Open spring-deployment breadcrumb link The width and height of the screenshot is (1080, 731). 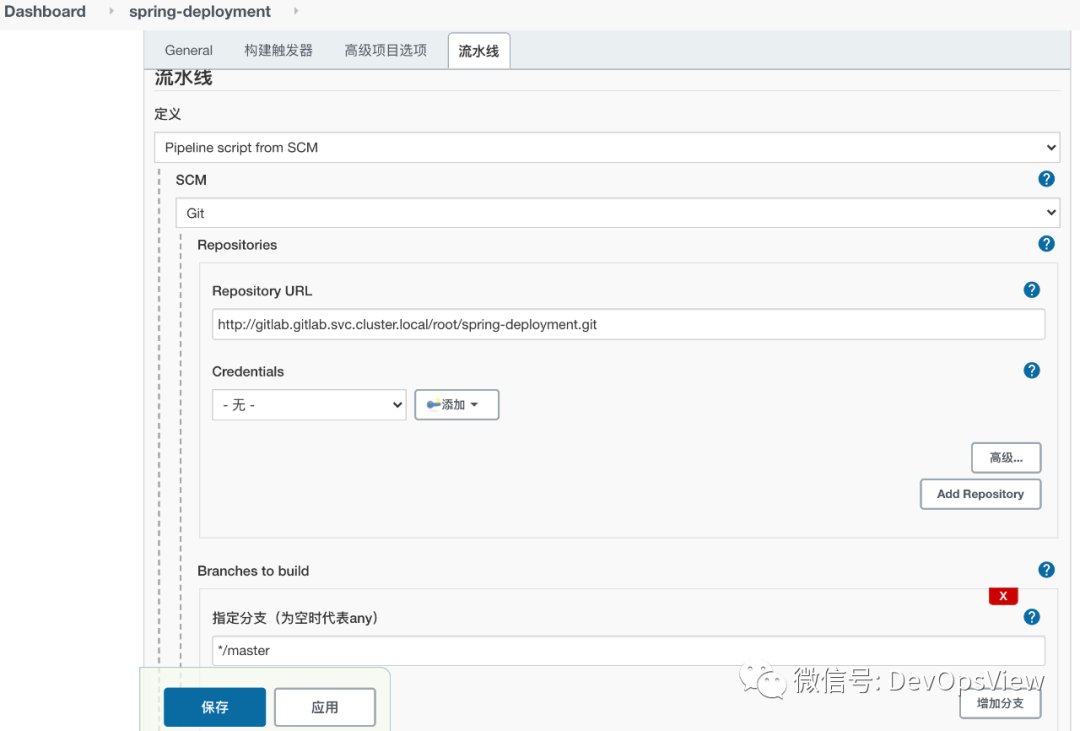pos(200,12)
